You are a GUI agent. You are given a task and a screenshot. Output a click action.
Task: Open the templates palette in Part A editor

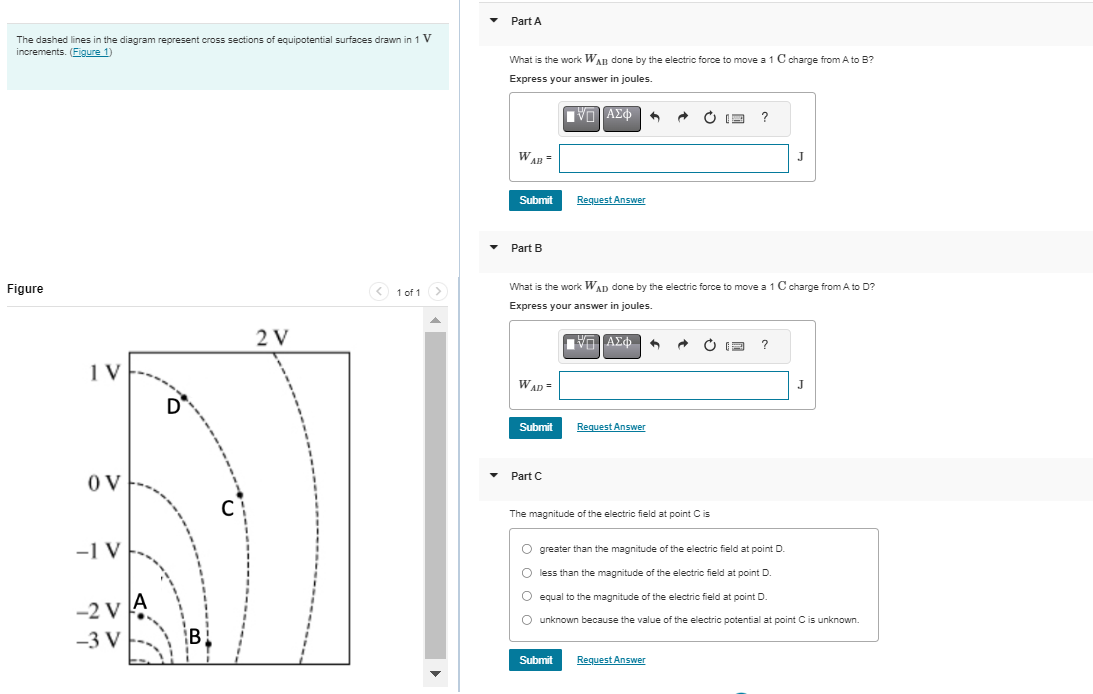pyautogui.click(x=580, y=118)
